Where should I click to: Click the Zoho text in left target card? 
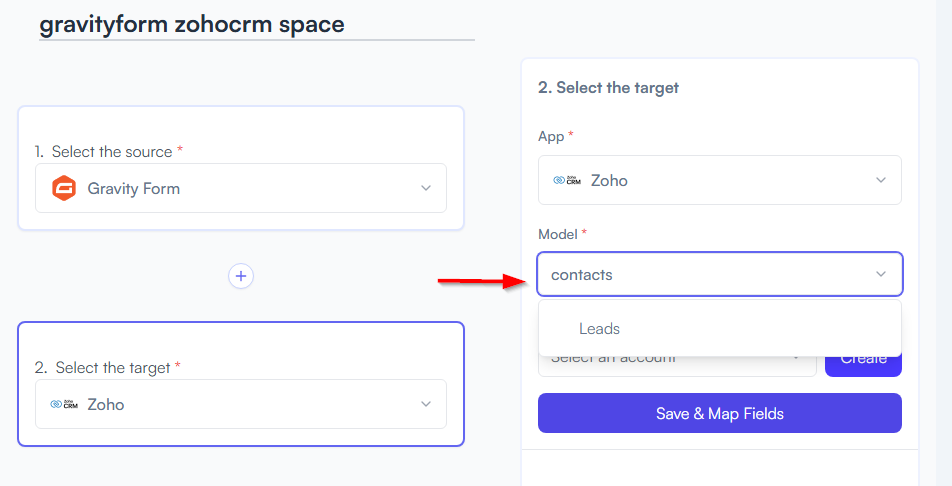(106, 404)
